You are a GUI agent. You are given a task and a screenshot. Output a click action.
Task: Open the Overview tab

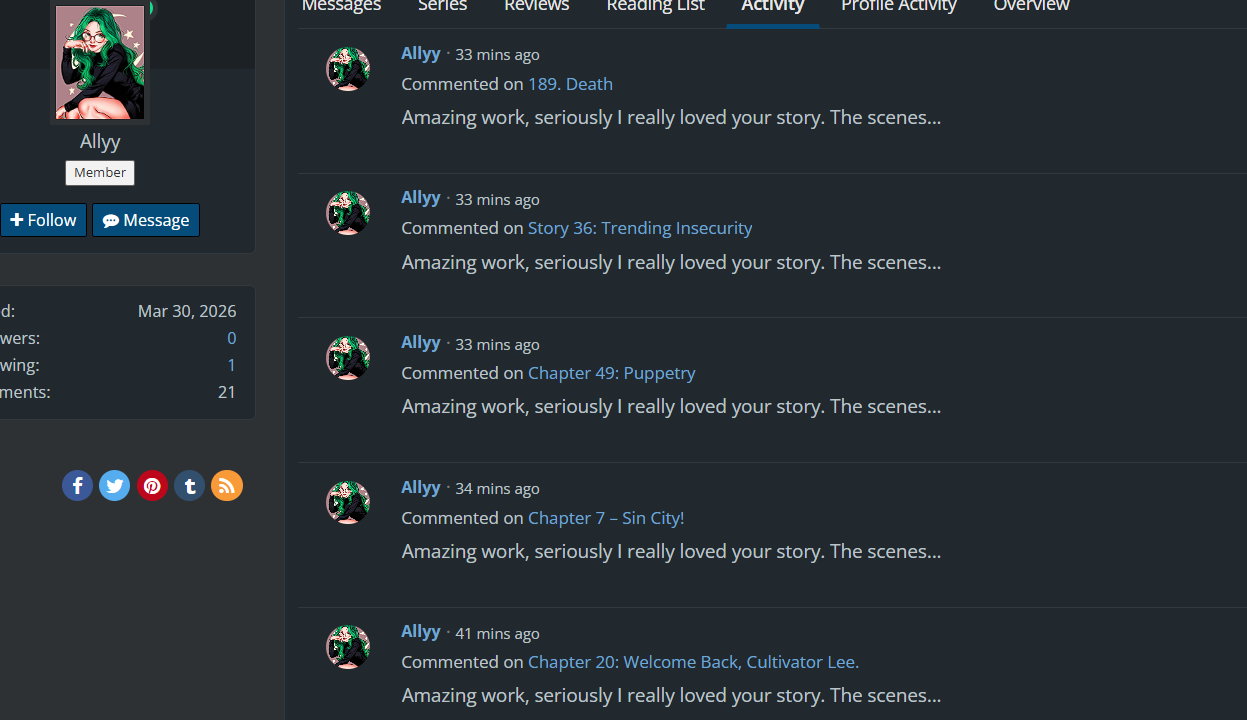1032,7
